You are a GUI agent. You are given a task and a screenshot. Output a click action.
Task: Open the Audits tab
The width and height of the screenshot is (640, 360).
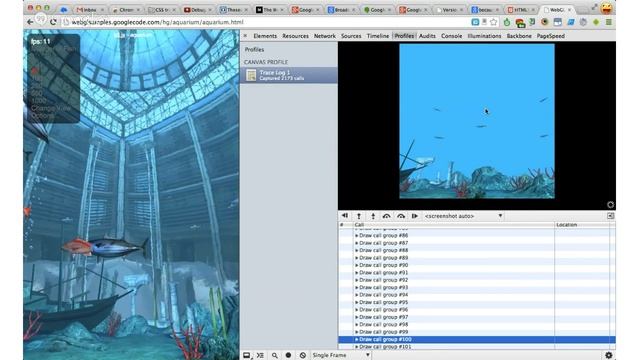pos(427,36)
